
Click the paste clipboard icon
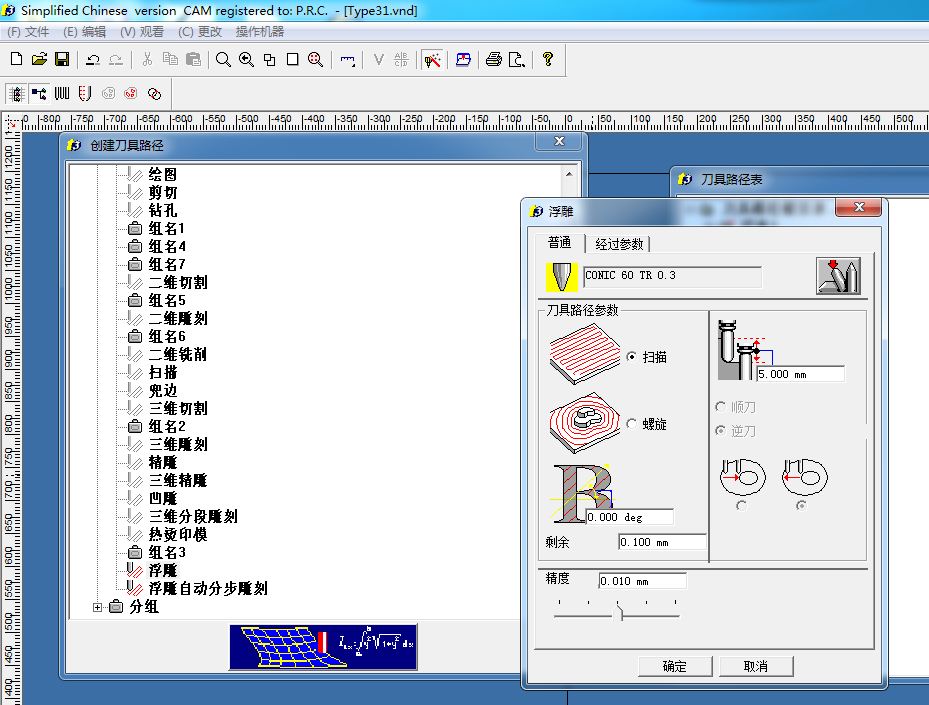coord(193,59)
